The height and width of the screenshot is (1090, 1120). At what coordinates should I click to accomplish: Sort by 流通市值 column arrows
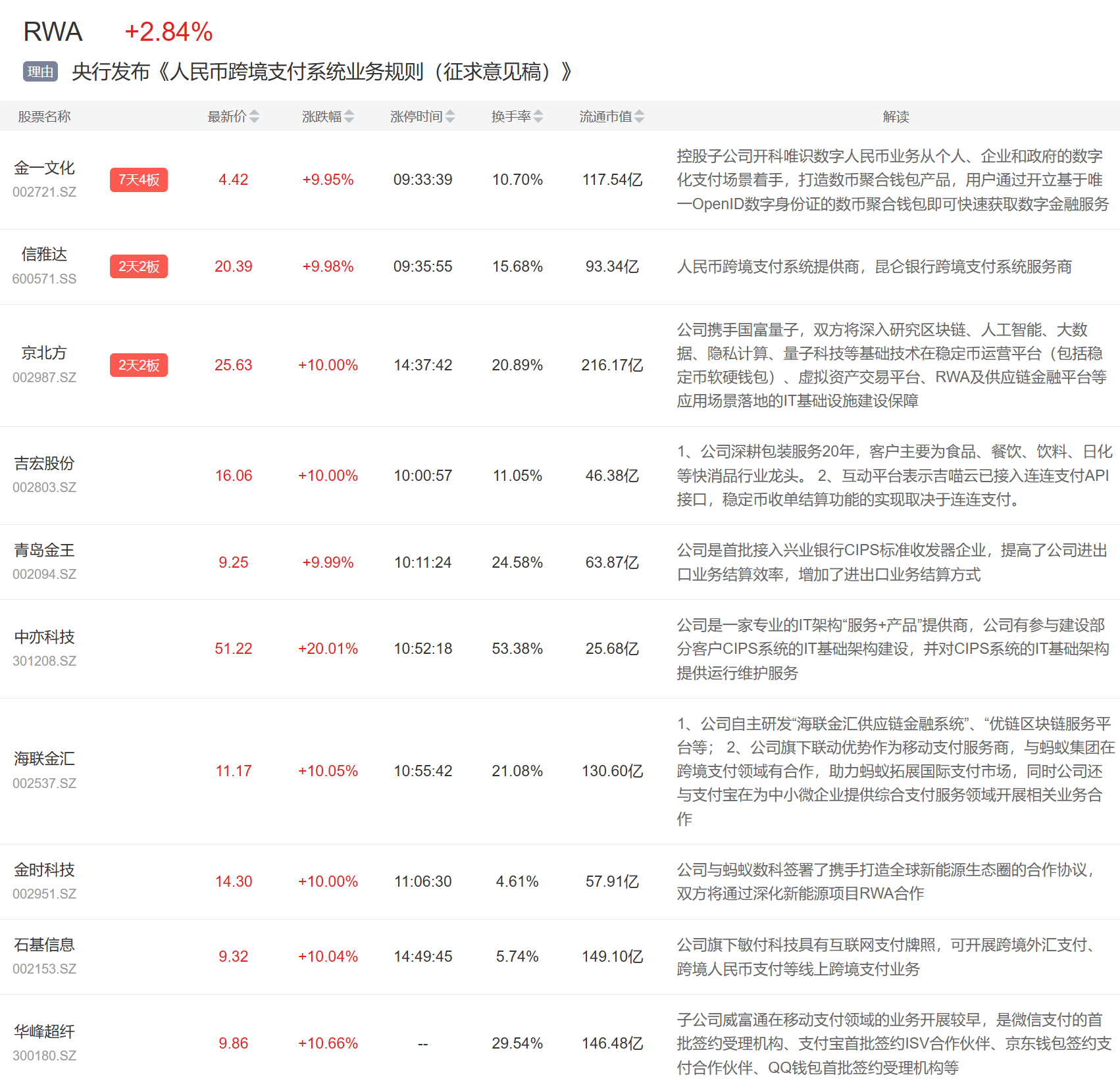639,116
